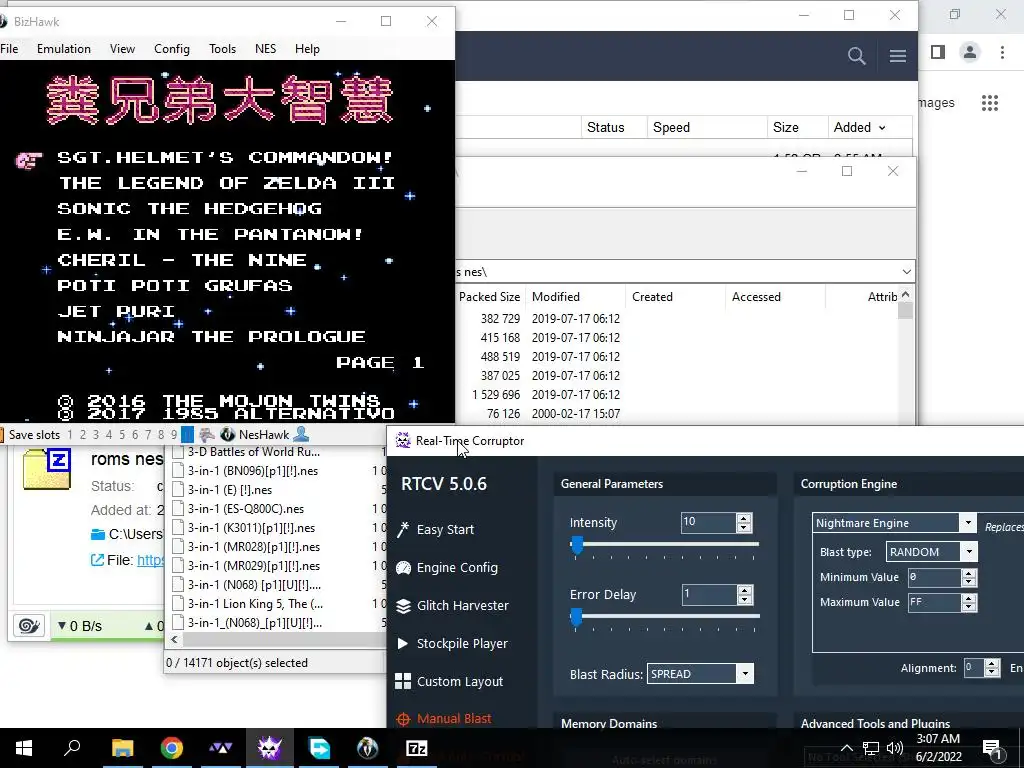Select 3-in-1 Lion King 5 file
This screenshot has width=1024, height=768.
255,603
